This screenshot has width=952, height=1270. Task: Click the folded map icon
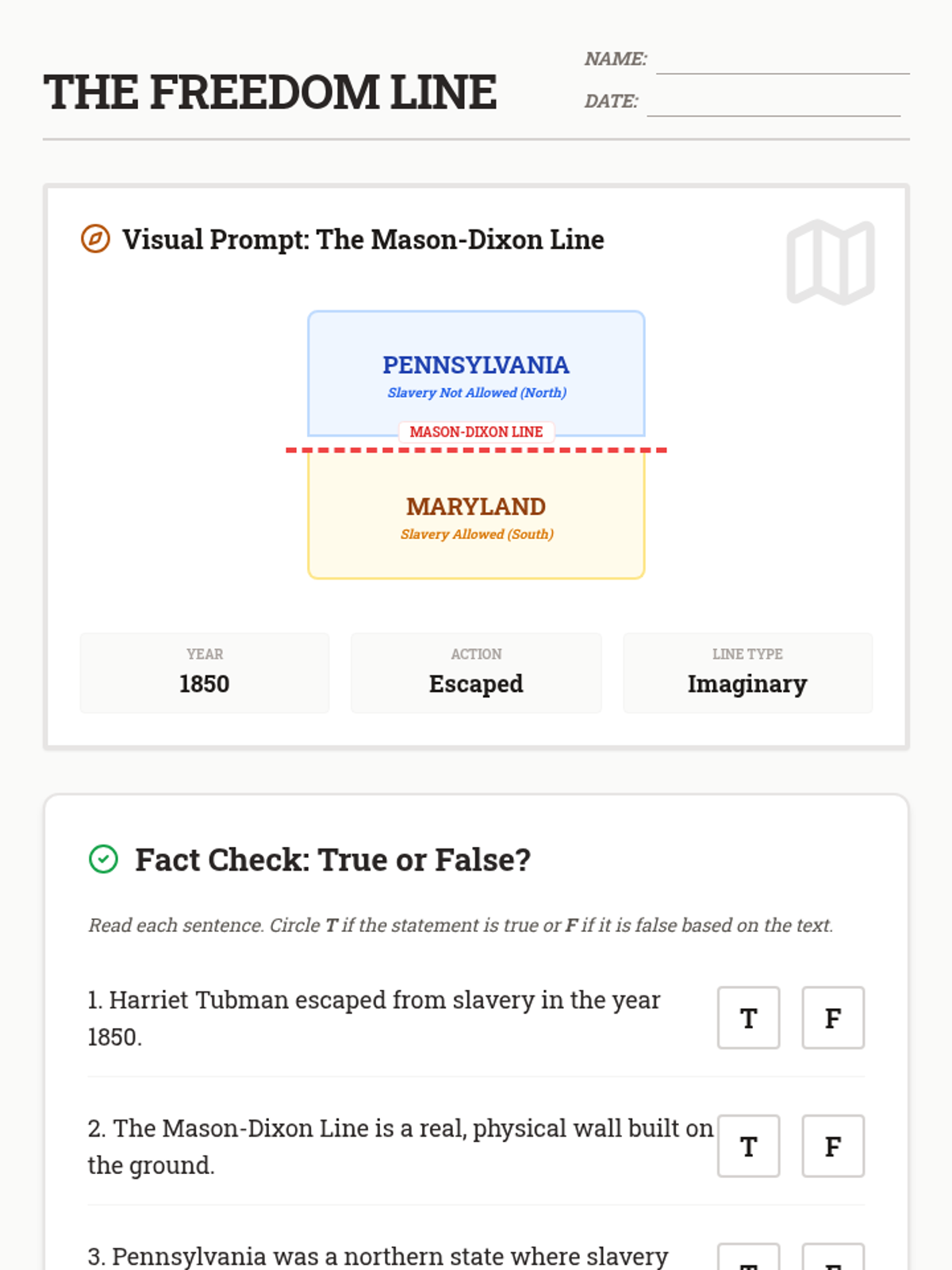831,262
